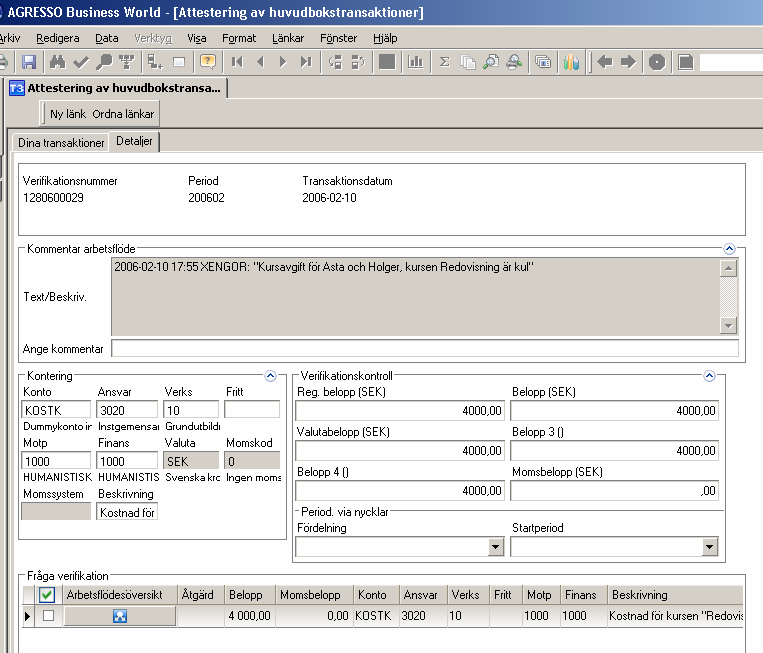The height and width of the screenshot is (653, 763).
Task: Click the binoculars search icon
Action: tap(57, 62)
